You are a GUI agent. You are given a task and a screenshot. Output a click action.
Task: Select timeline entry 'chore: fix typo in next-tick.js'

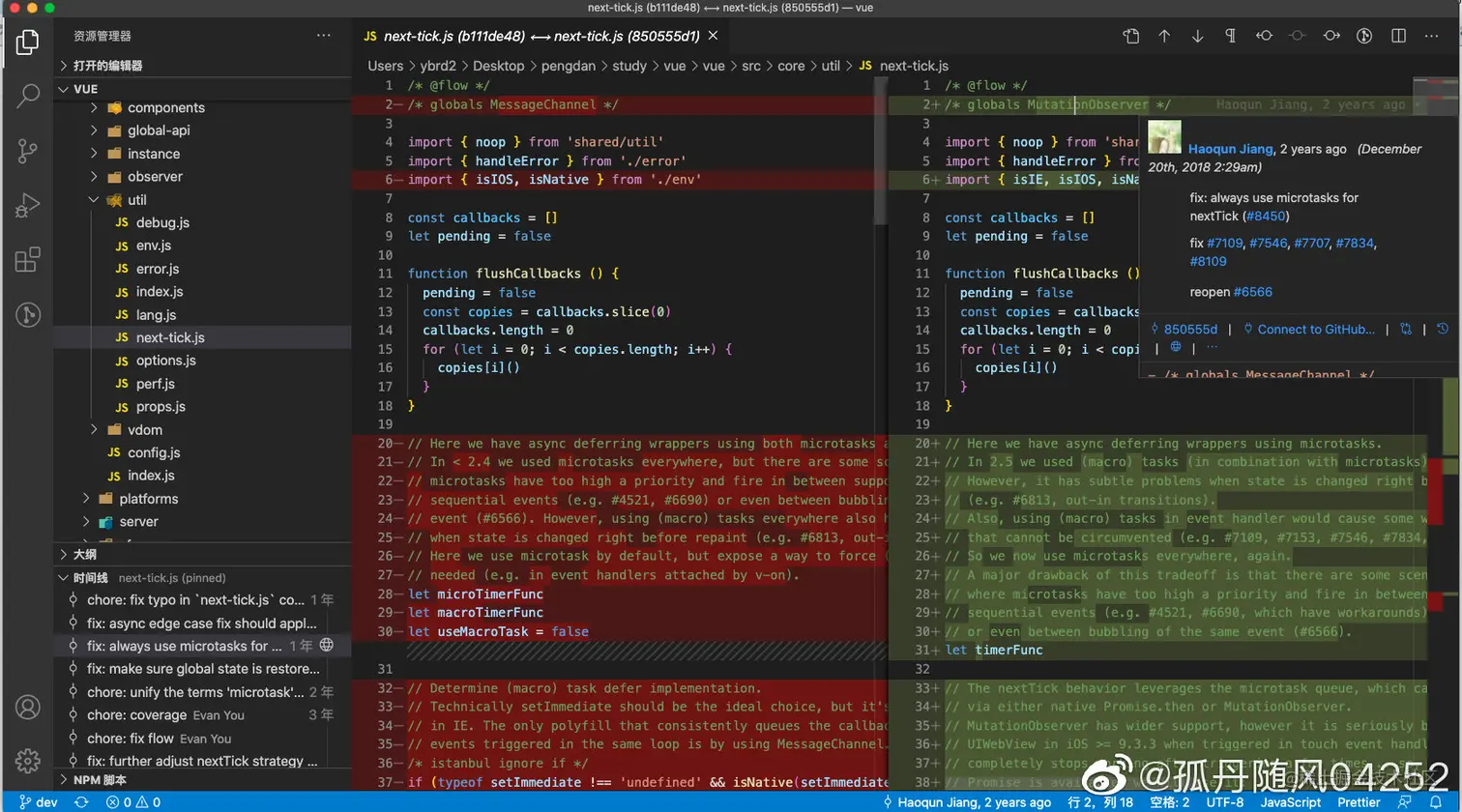(202, 599)
